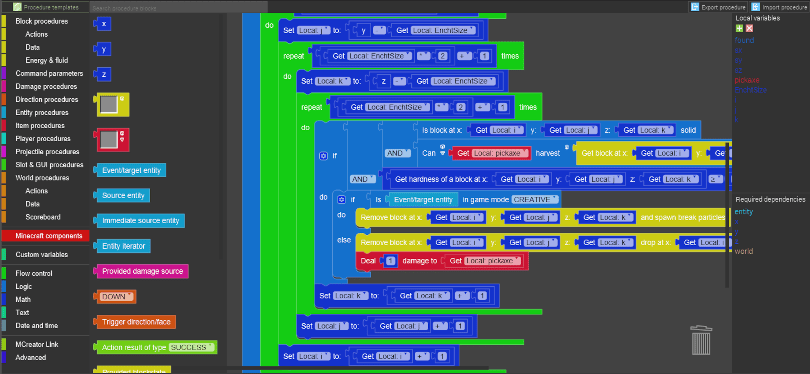Open mutator gear of game mode if block
The image size is (810, 374).
tap(341, 199)
